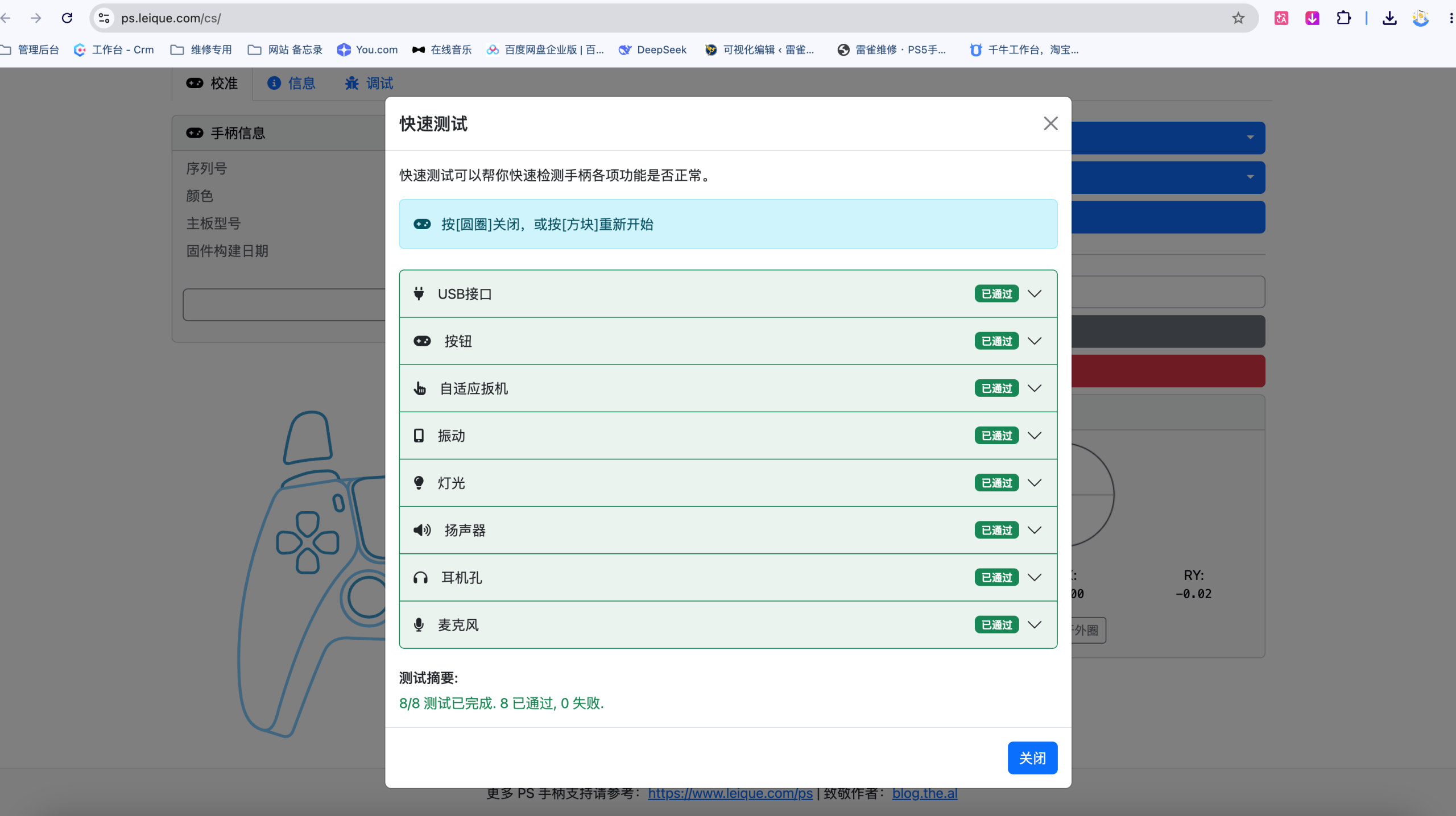
Task: Expand the 耳机孔 test row chevron
Action: pyautogui.click(x=1035, y=577)
